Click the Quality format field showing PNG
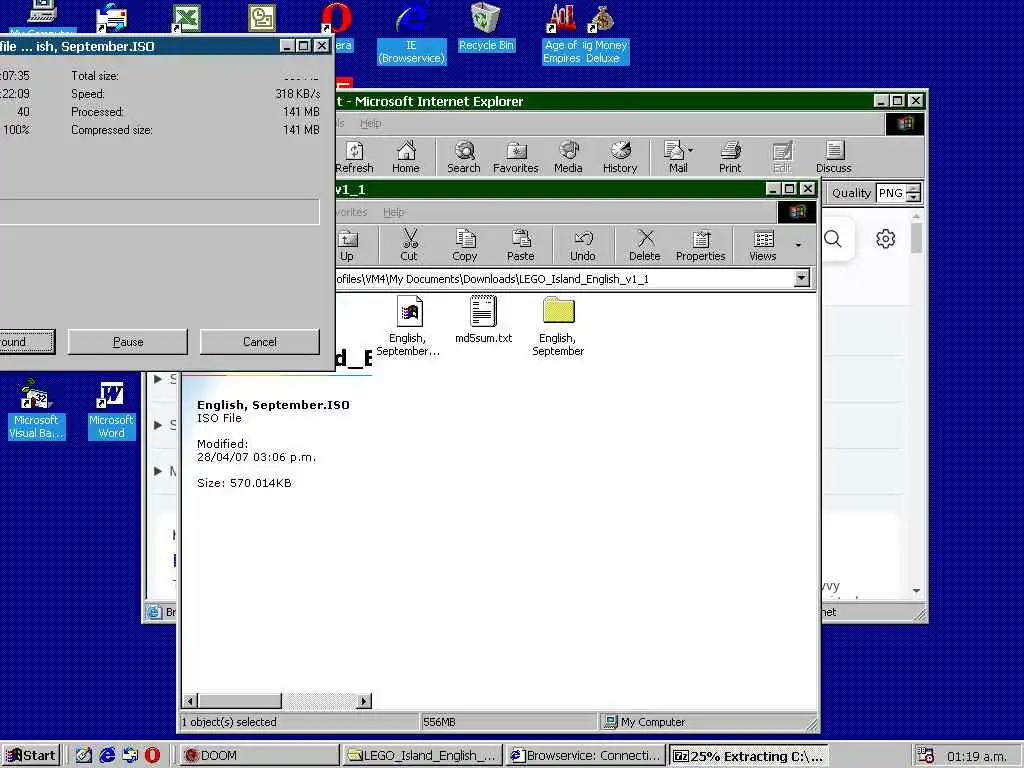This screenshot has height=768, width=1024. [x=891, y=193]
